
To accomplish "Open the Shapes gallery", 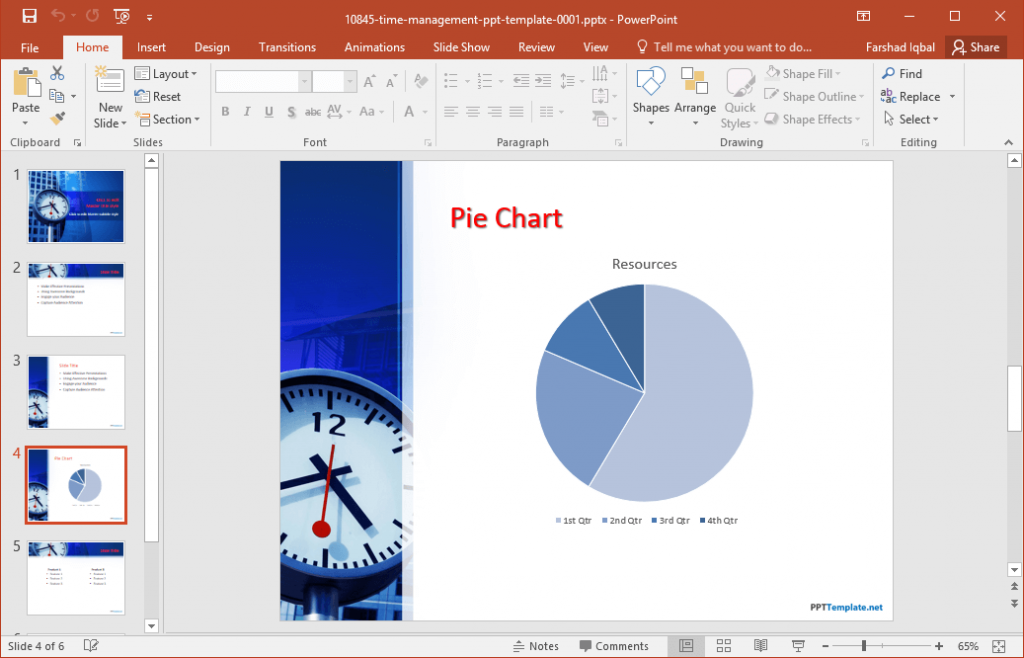I will pyautogui.click(x=650, y=95).
